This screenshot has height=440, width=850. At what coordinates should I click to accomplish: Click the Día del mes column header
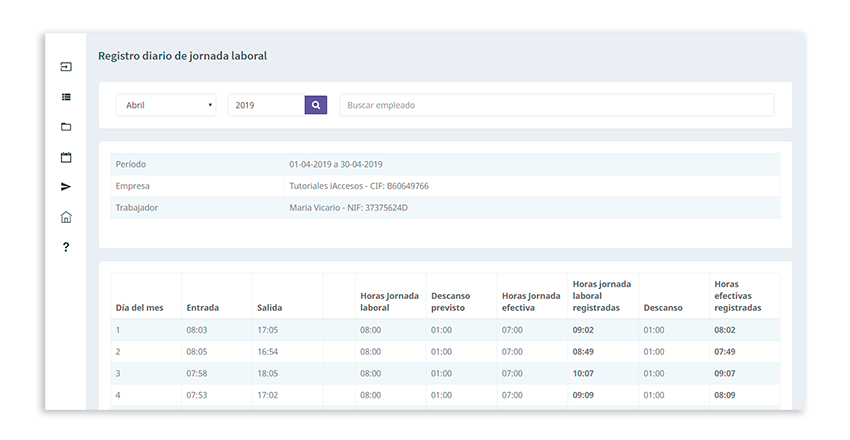click(x=140, y=307)
